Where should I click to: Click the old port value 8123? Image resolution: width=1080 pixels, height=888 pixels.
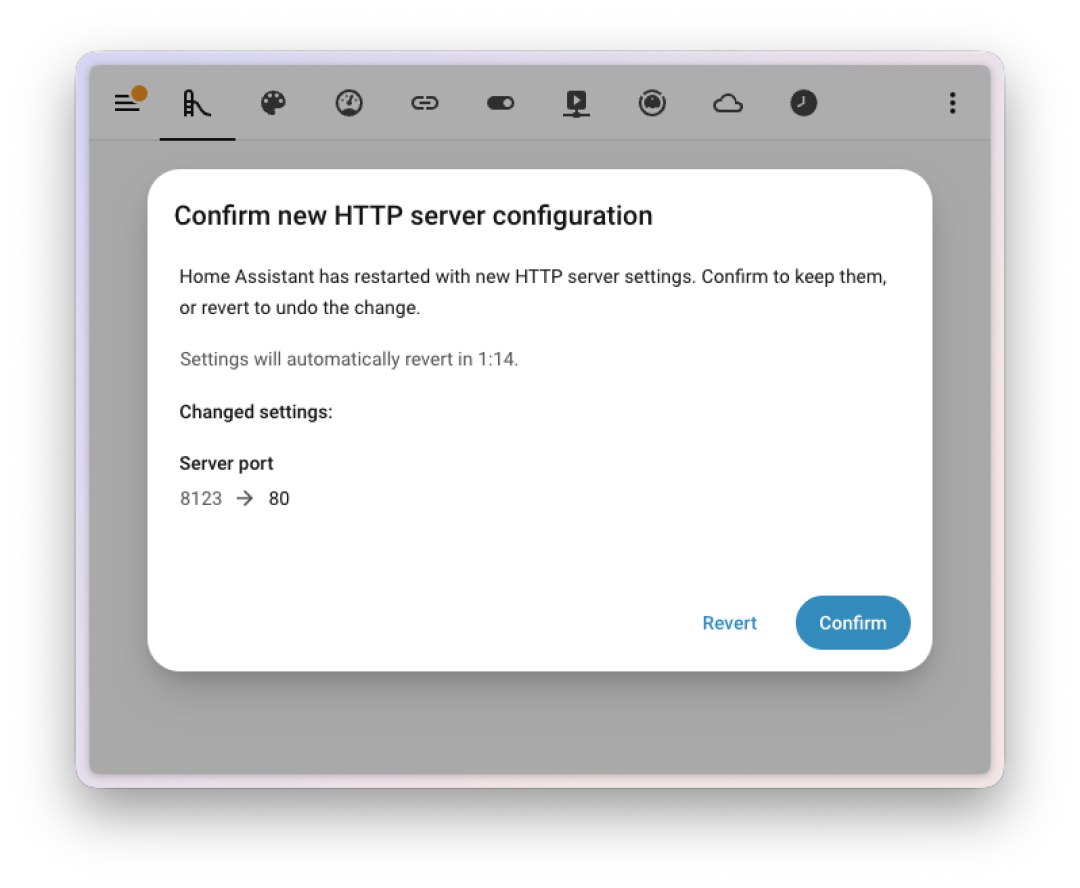tap(200, 498)
